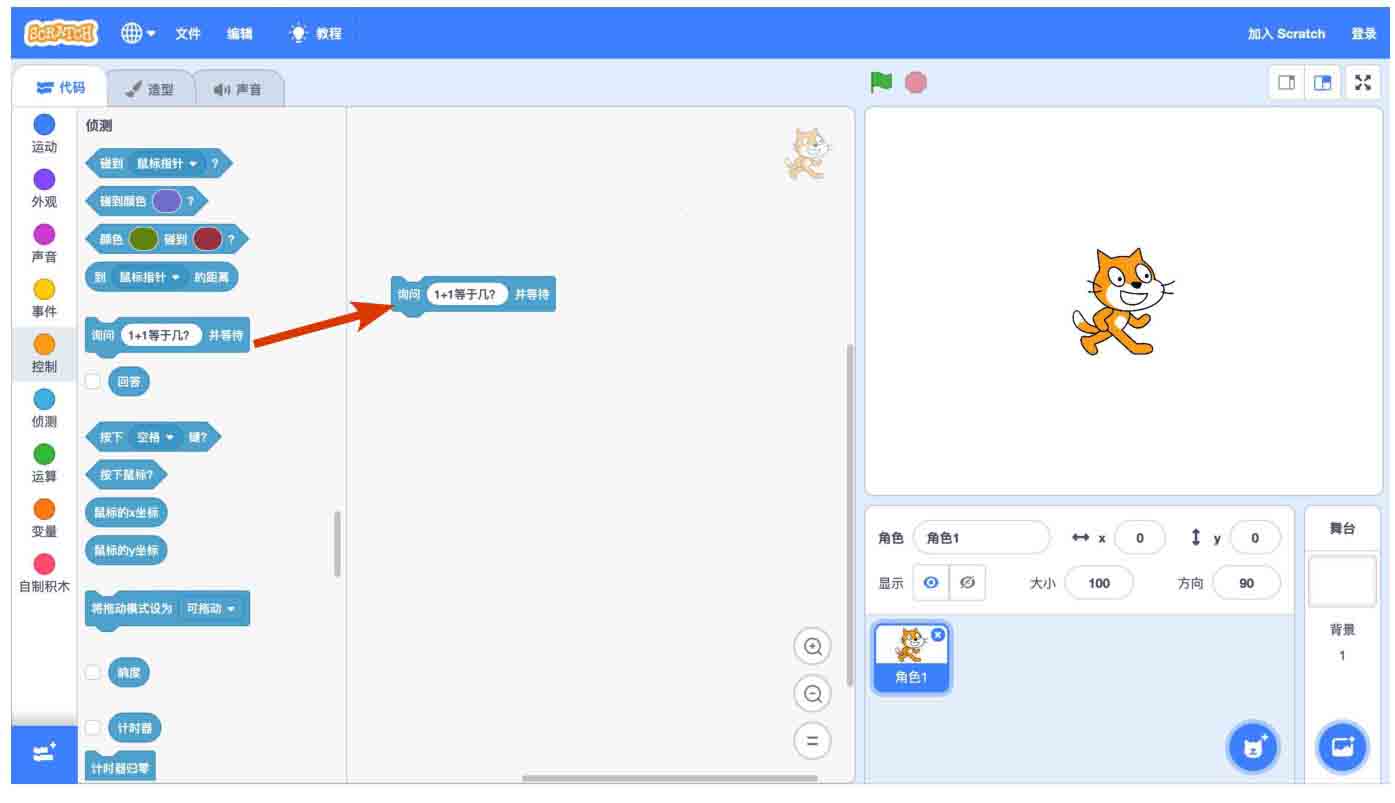Reset workspace zoom with equals button
The height and width of the screenshot is (803, 1395).
pos(812,741)
